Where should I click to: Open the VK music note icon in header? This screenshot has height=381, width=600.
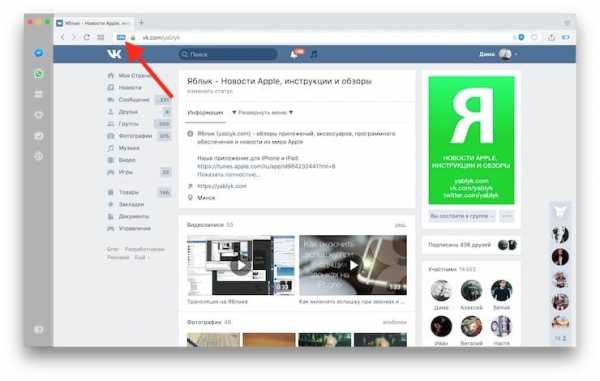click(314, 54)
